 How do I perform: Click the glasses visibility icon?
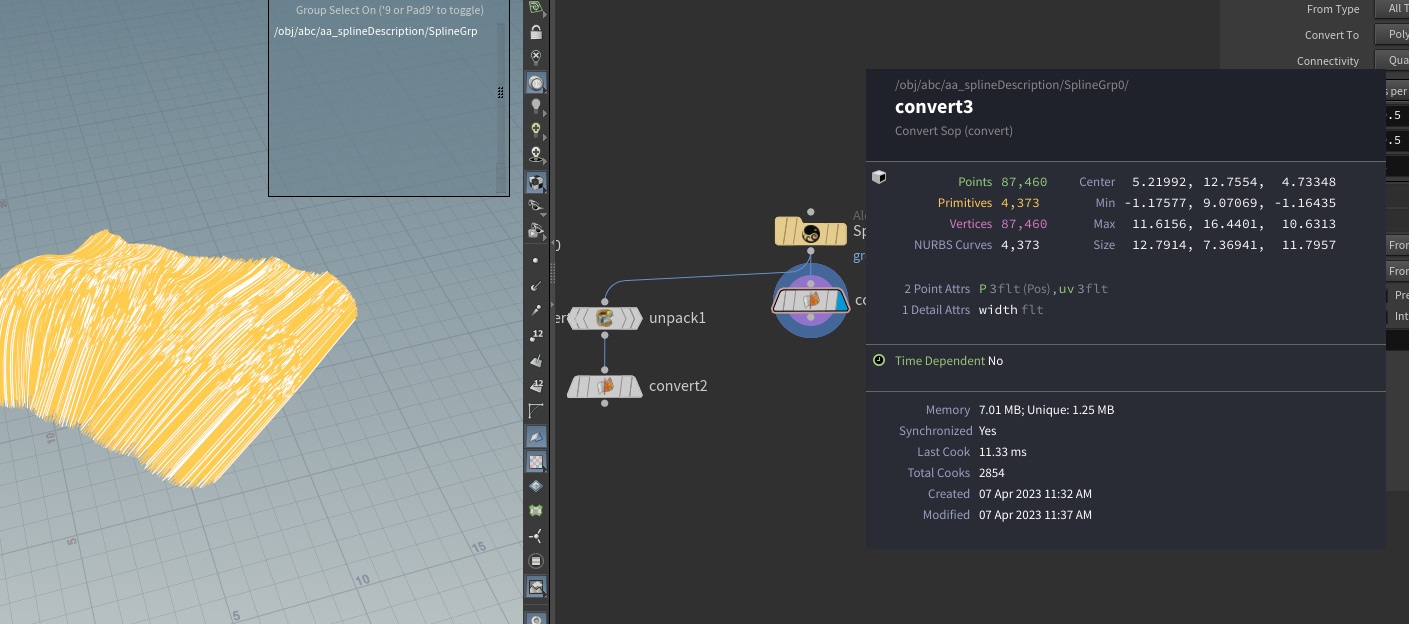coord(536,207)
